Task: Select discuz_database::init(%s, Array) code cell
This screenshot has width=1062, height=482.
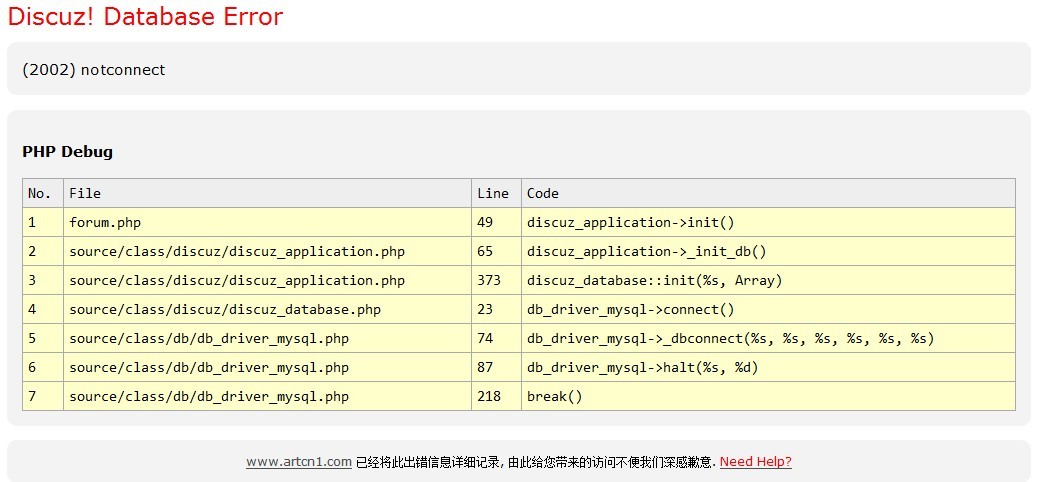Action: (x=768, y=281)
